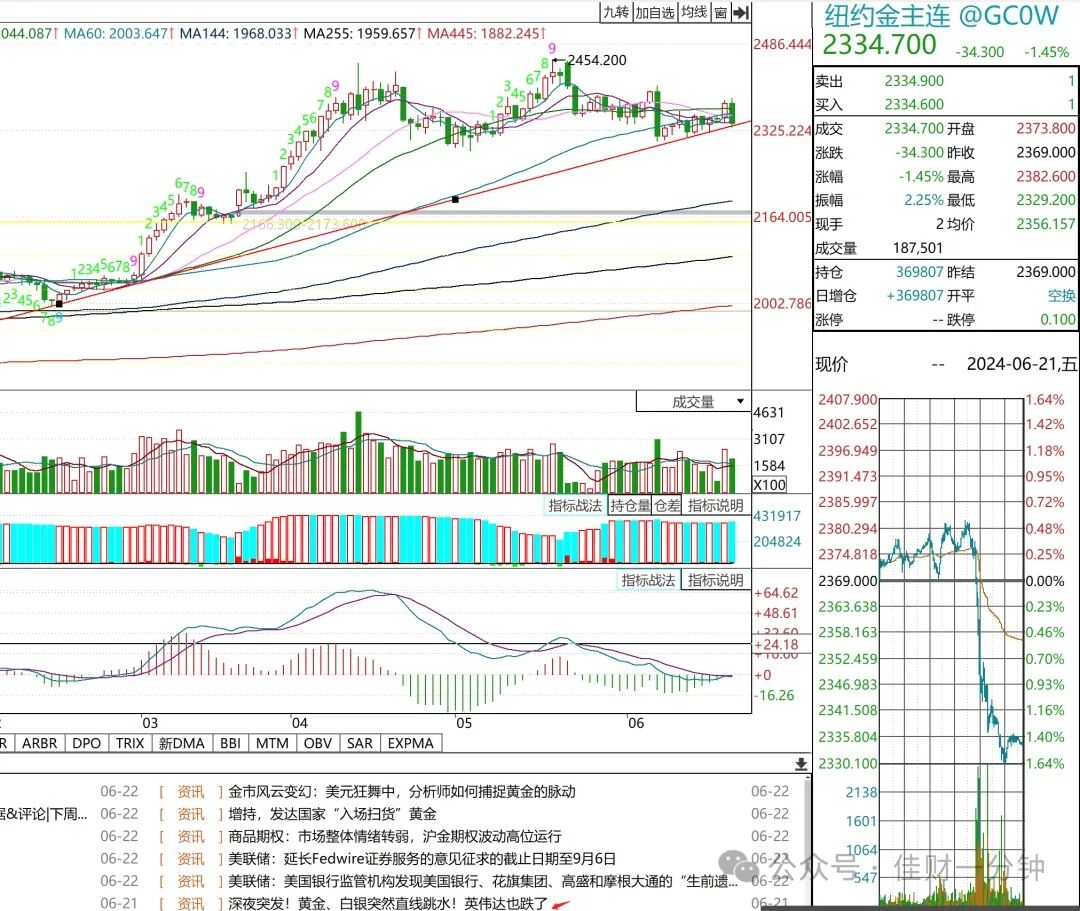This screenshot has width=1080, height=911.
Task: Switch to the EXPMA indicator tab
Action: click(411, 743)
